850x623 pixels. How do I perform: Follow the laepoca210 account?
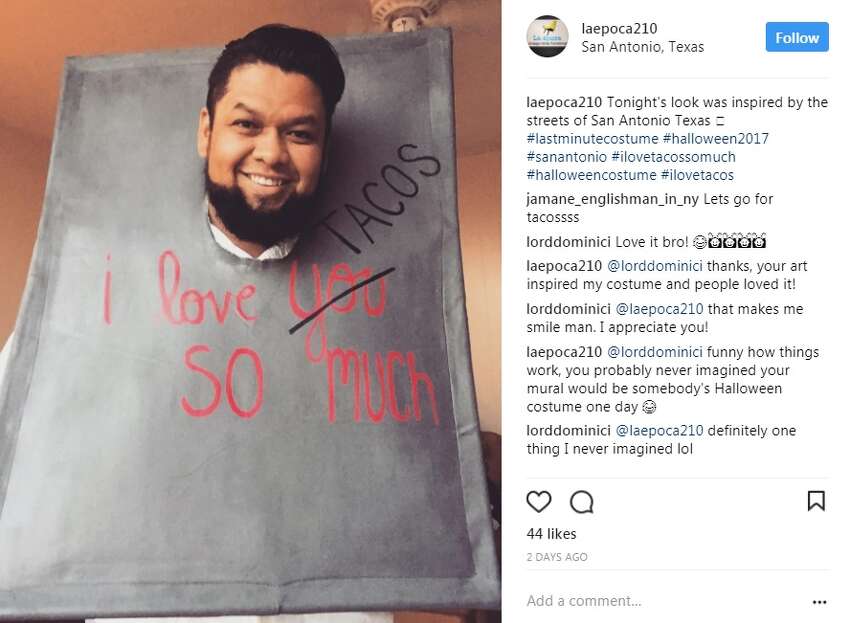point(797,37)
